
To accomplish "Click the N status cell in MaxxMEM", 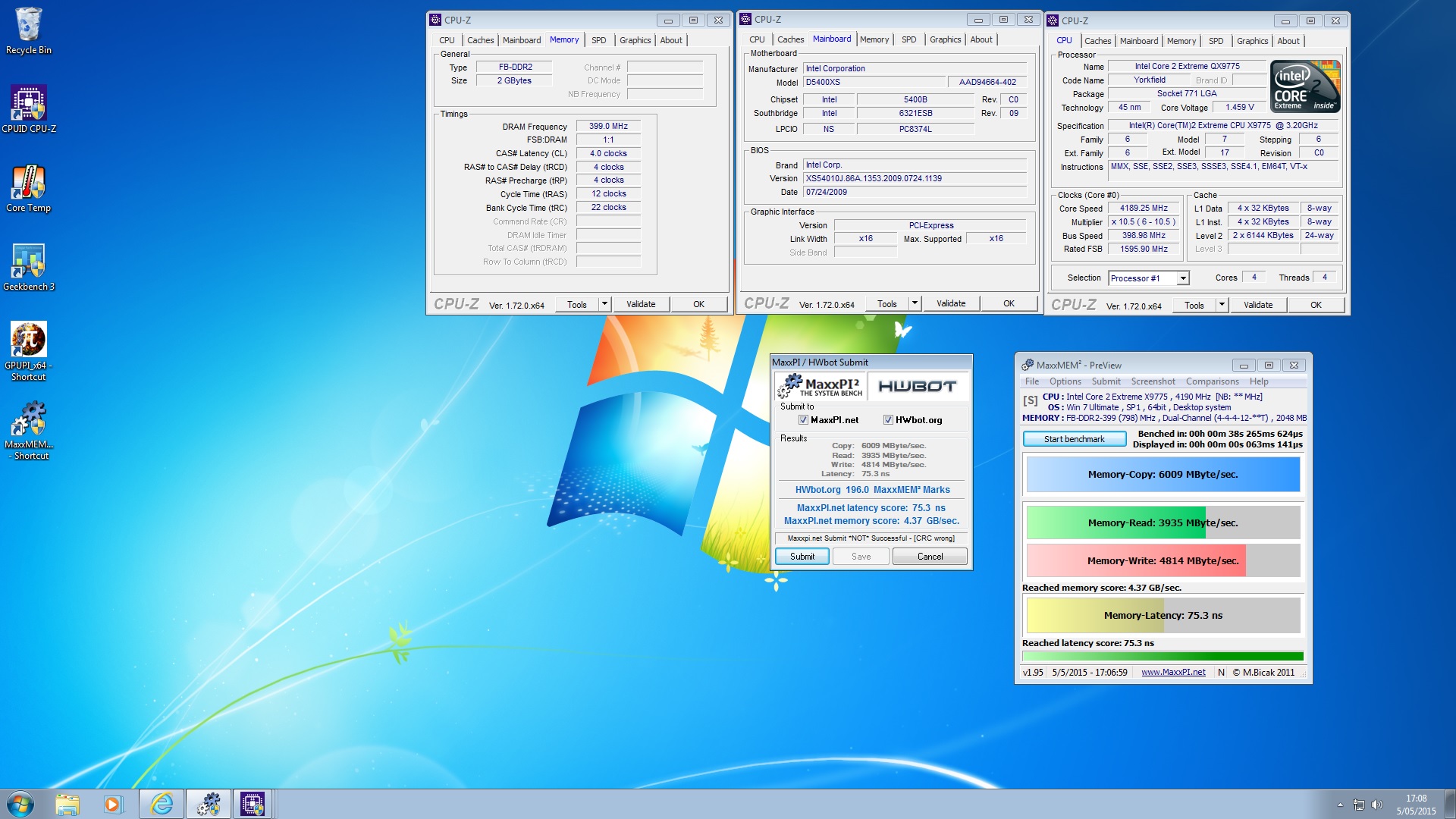I will [1221, 673].
